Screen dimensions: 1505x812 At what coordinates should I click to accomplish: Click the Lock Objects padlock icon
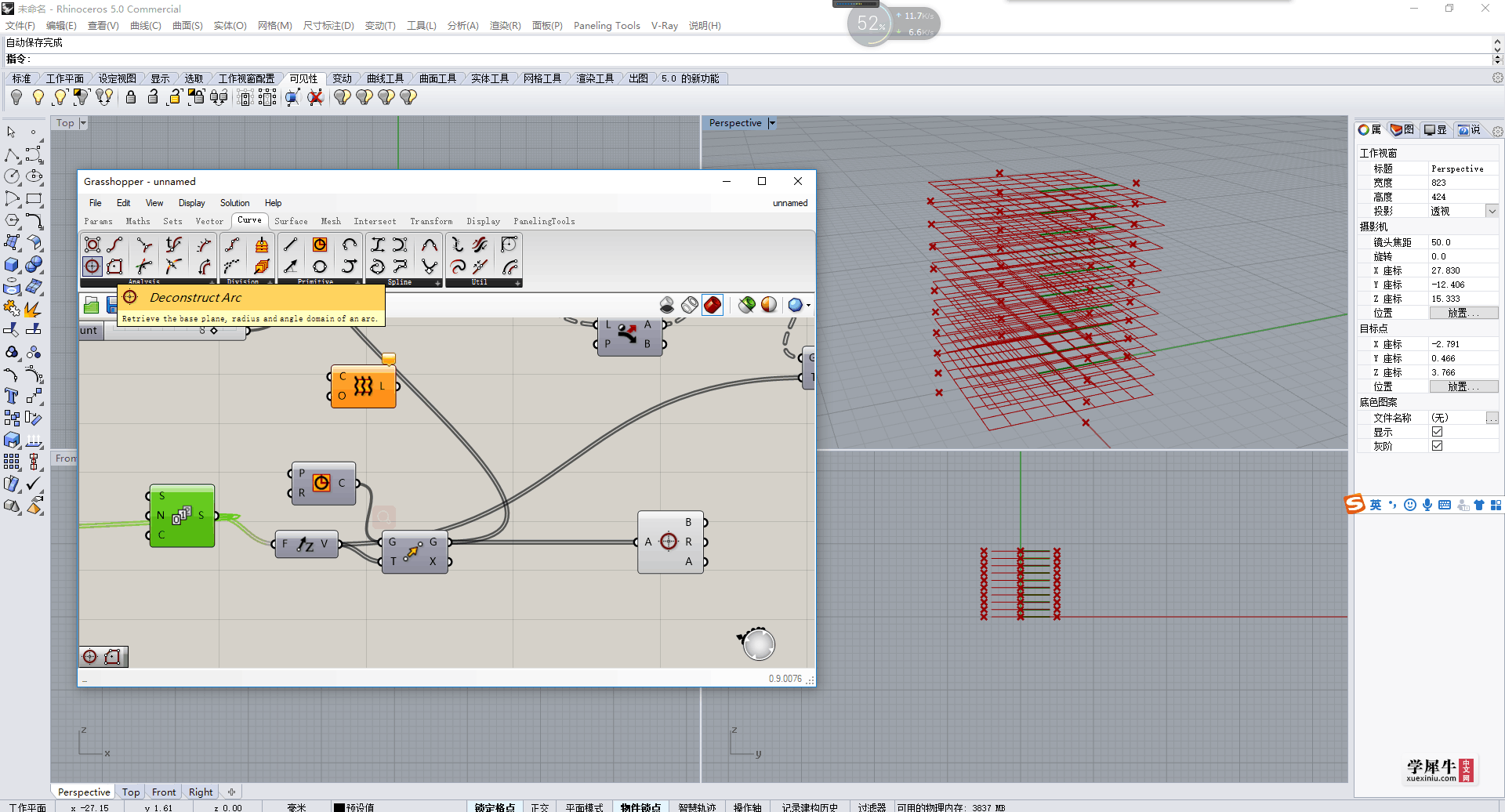click(131, 97)
